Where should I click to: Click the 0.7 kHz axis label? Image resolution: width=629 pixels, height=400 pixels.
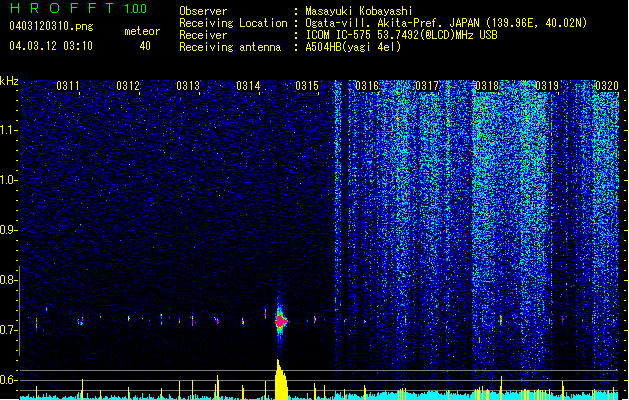point(8,330)
